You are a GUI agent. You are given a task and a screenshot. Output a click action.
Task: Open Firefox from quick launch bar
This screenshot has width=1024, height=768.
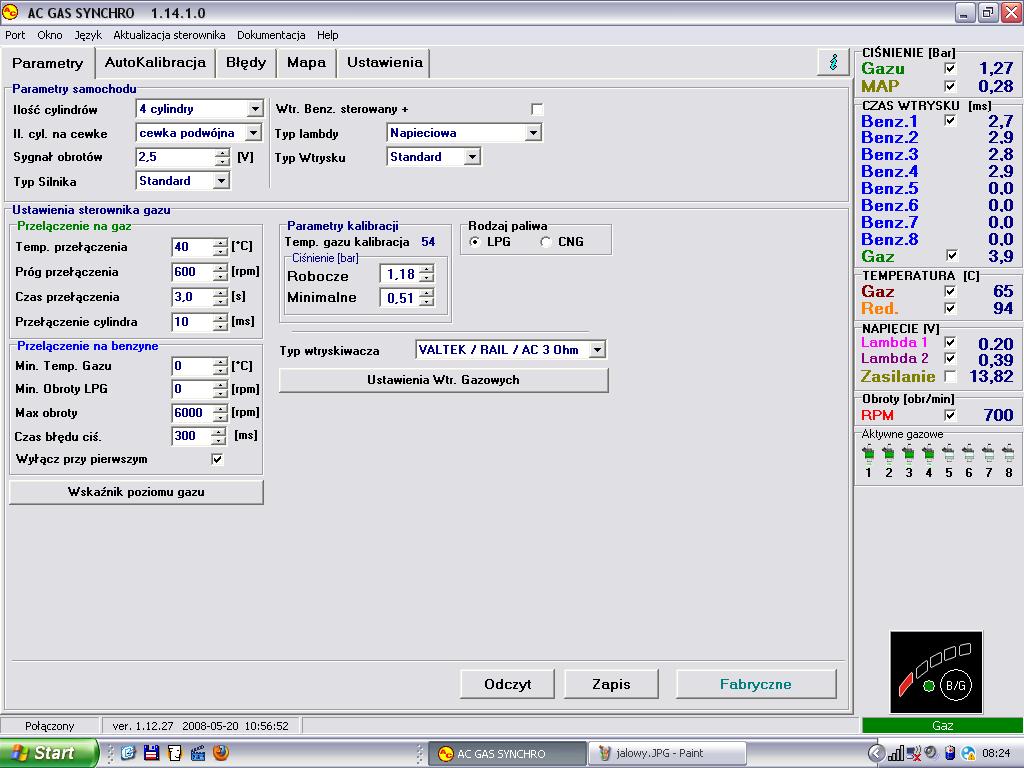[221, 753]
